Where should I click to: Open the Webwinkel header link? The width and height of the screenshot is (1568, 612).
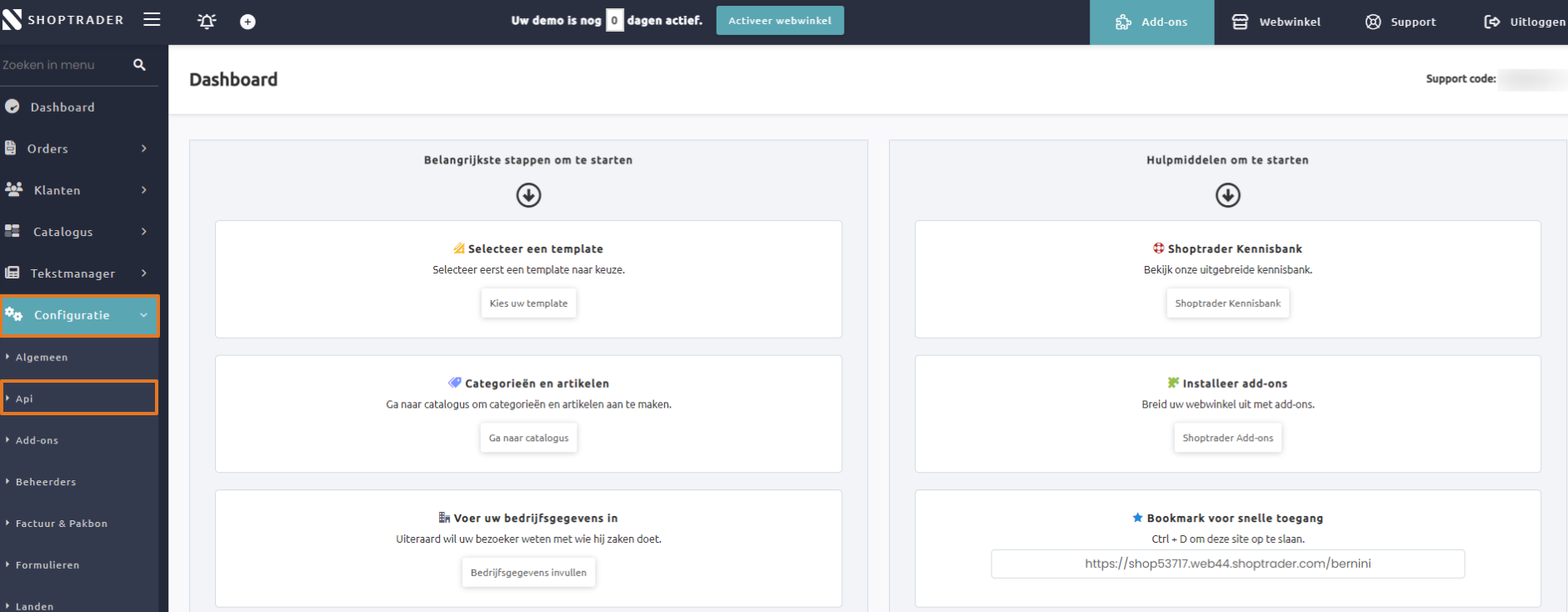[x=1276, y=22]
